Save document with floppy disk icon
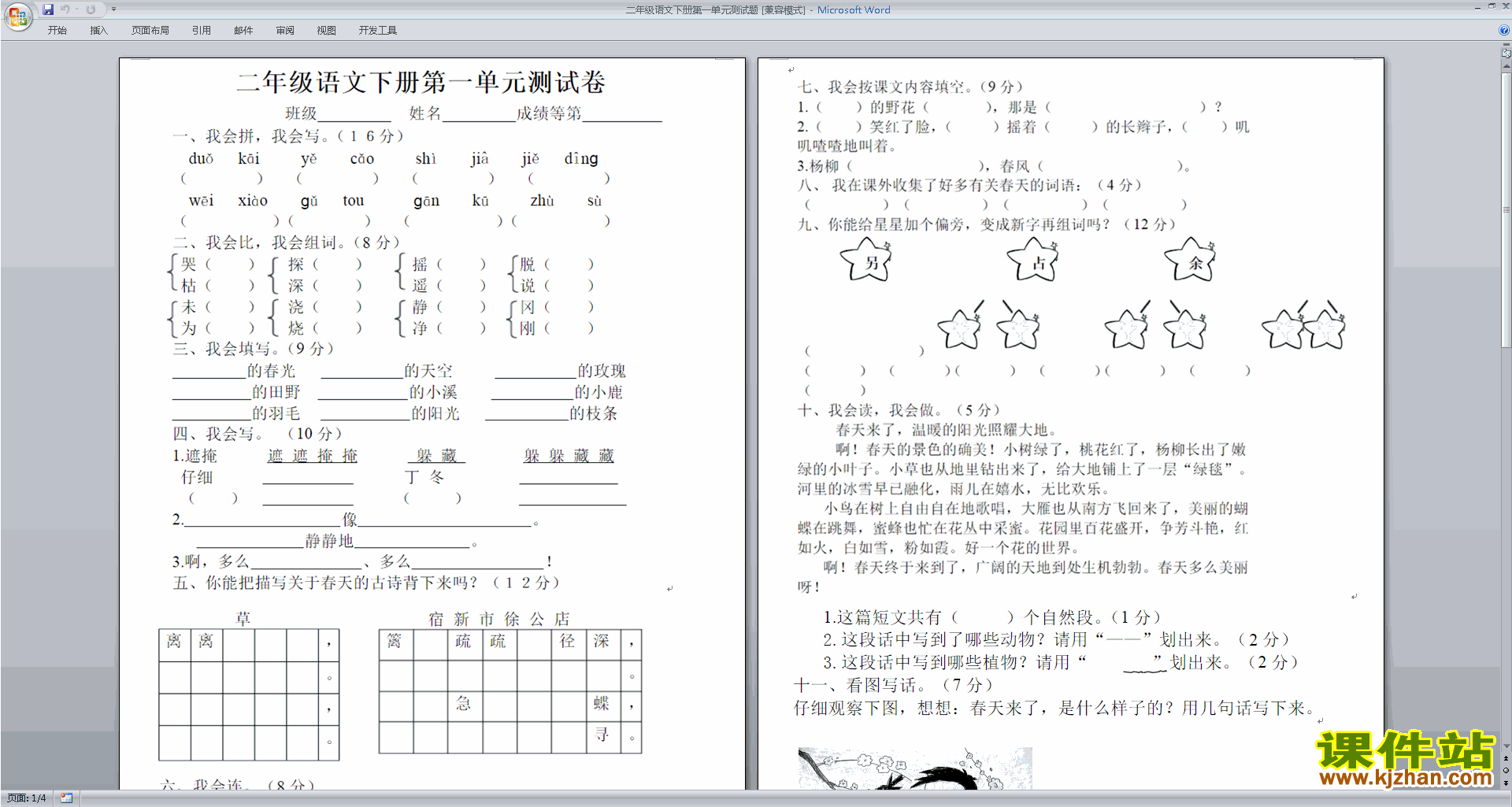The width and height of the screenshot is (1512, 807). (x=48, y=9)
